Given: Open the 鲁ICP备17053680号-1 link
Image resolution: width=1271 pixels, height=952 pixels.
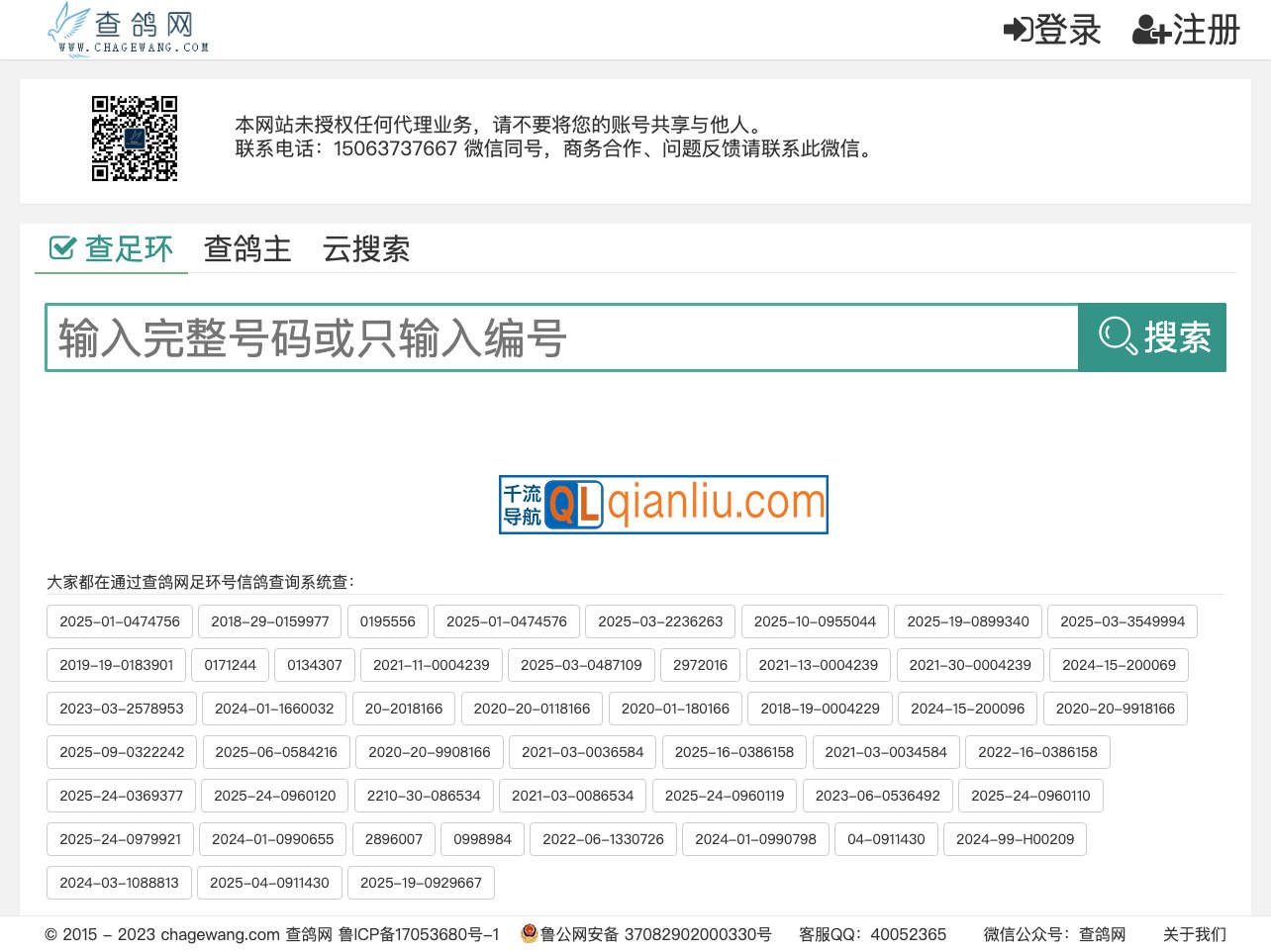Looking at the screenshot, I should click(419, 934).
